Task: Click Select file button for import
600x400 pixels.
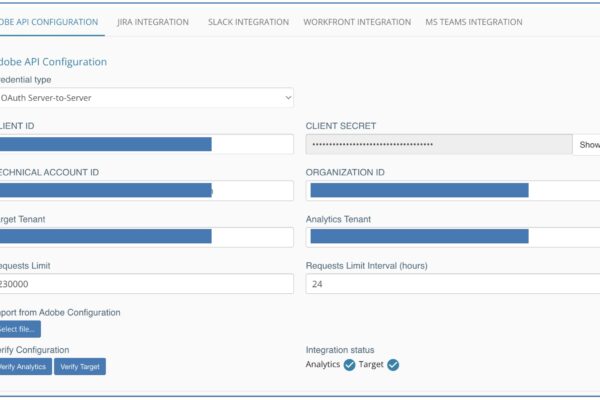Action: click(x=20, y=329)
